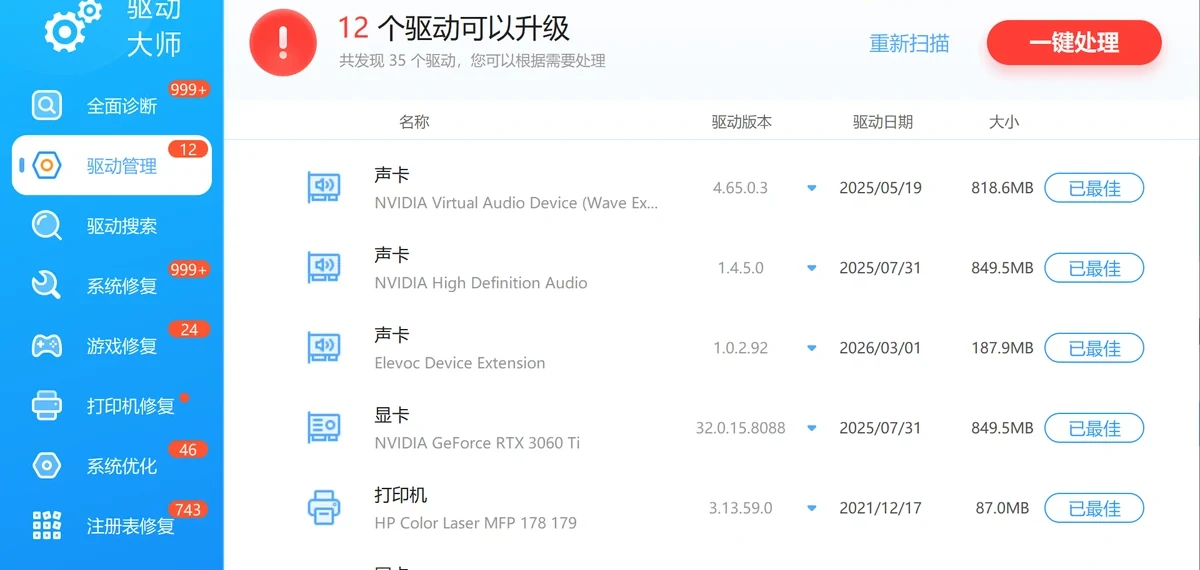
Task: Select HP Color Laser MFP 178 179 text
Action: coord(475,523)
